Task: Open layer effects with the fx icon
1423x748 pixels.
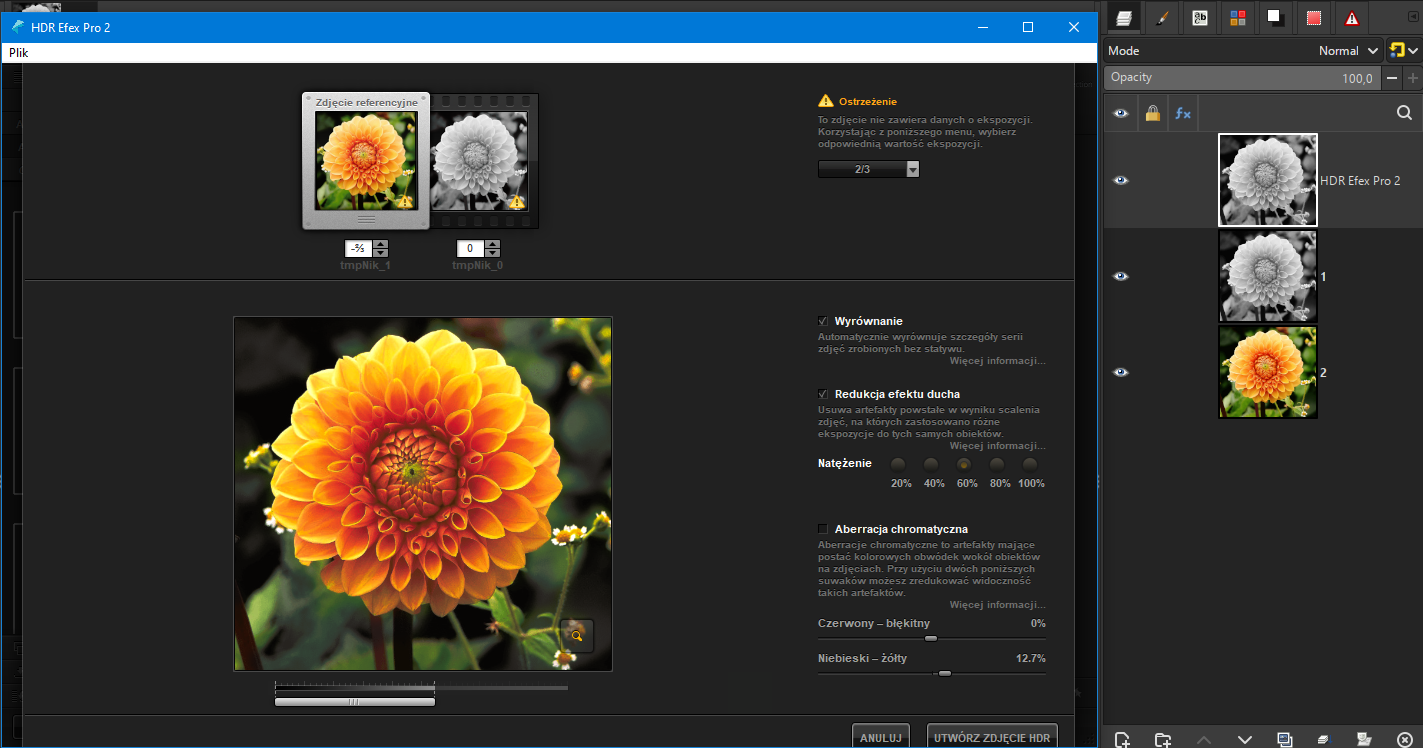Action: [x=1182, y=112]
